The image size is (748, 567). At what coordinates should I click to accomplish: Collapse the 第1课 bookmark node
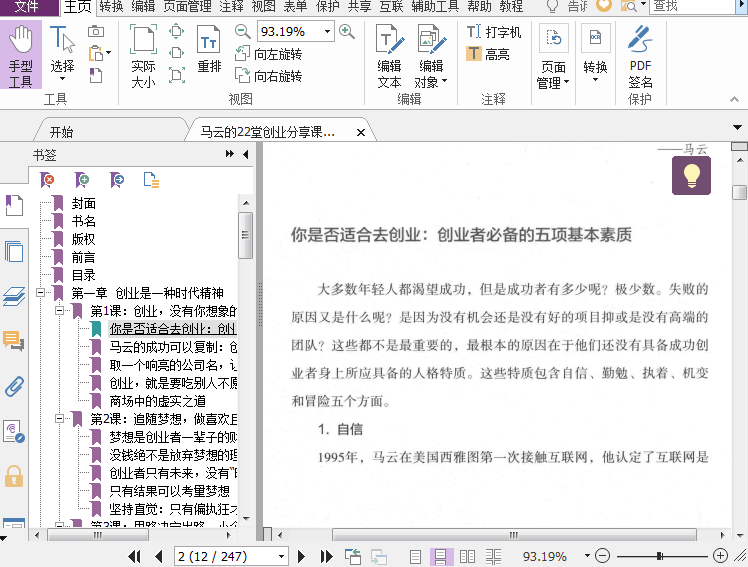tap(59, 311)
